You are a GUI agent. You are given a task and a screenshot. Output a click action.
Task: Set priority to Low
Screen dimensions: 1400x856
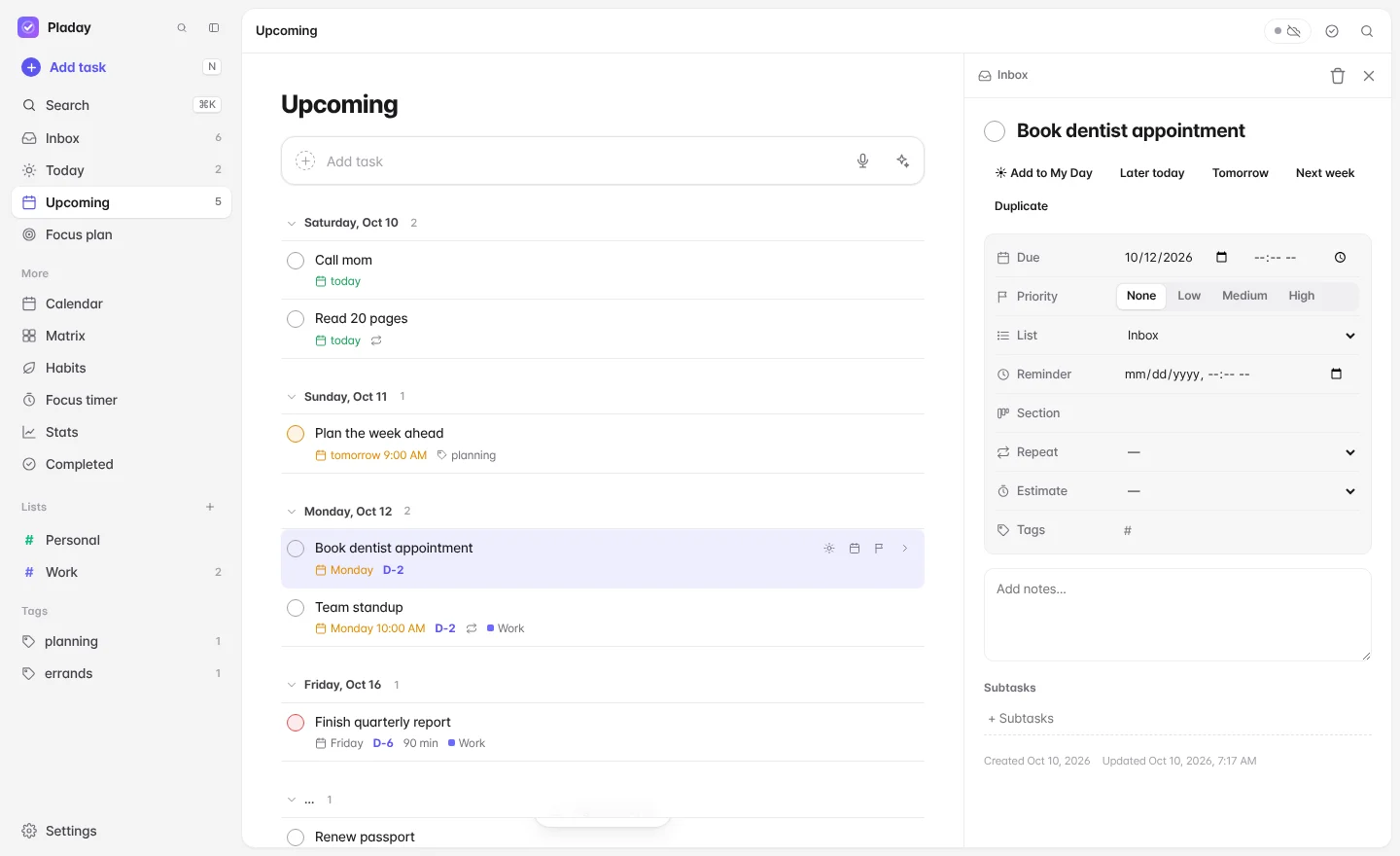(1189, 296)
